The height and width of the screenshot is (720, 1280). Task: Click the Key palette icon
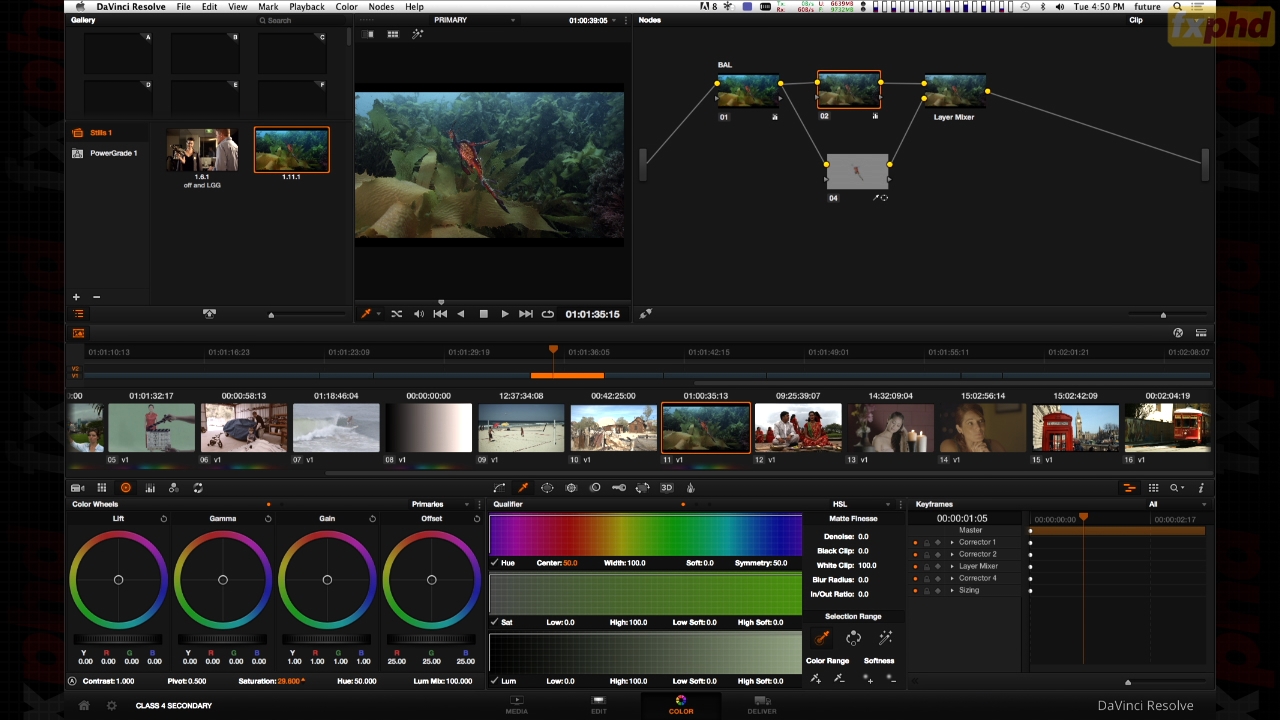pyautogui.click(x=619, y=488)
